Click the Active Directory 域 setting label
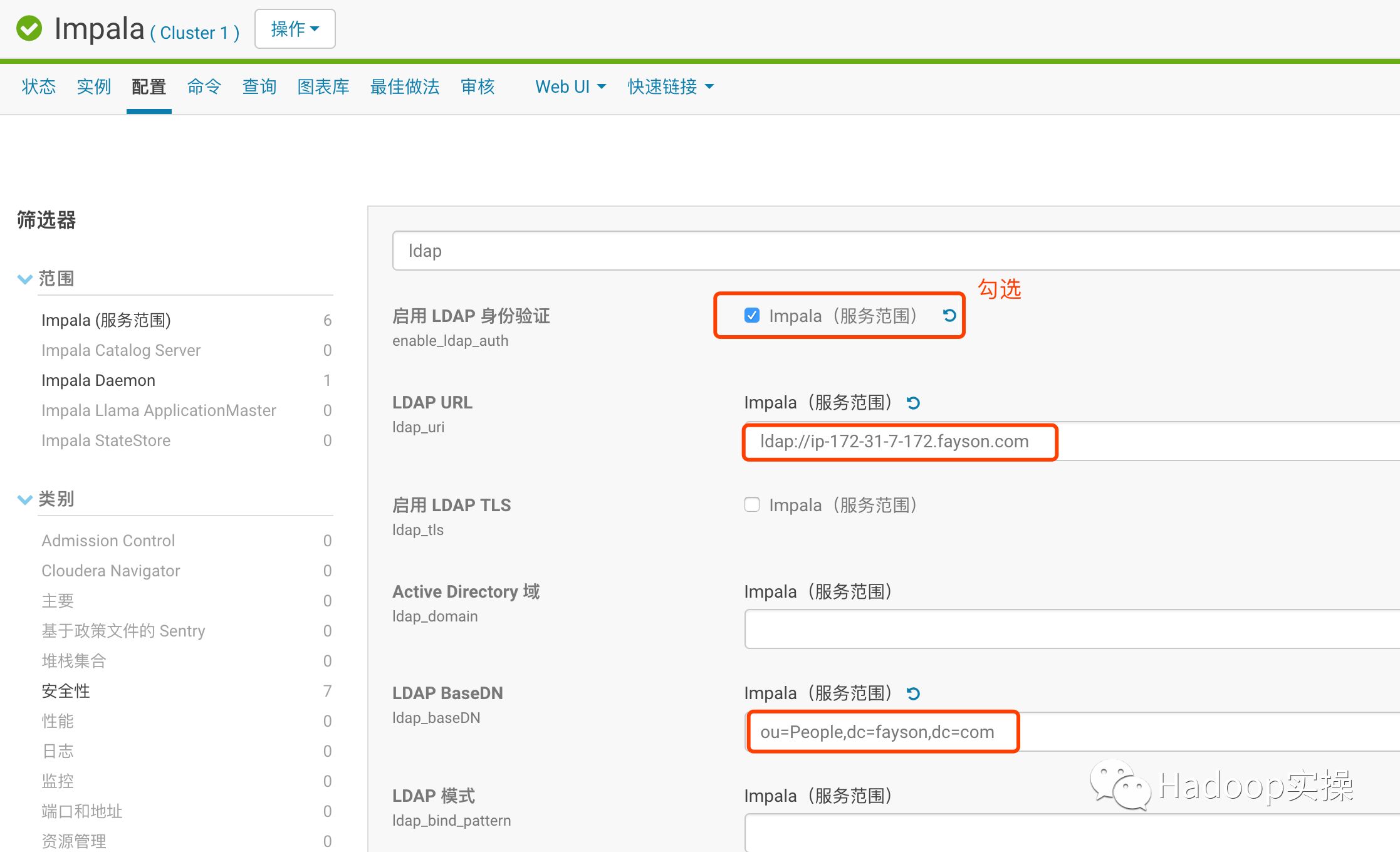 click(466, 591)
